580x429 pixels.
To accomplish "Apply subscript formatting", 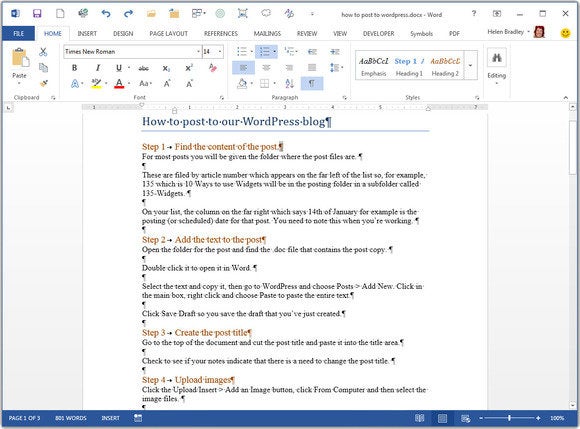I will pyautogui.click(x=166, y=68).
